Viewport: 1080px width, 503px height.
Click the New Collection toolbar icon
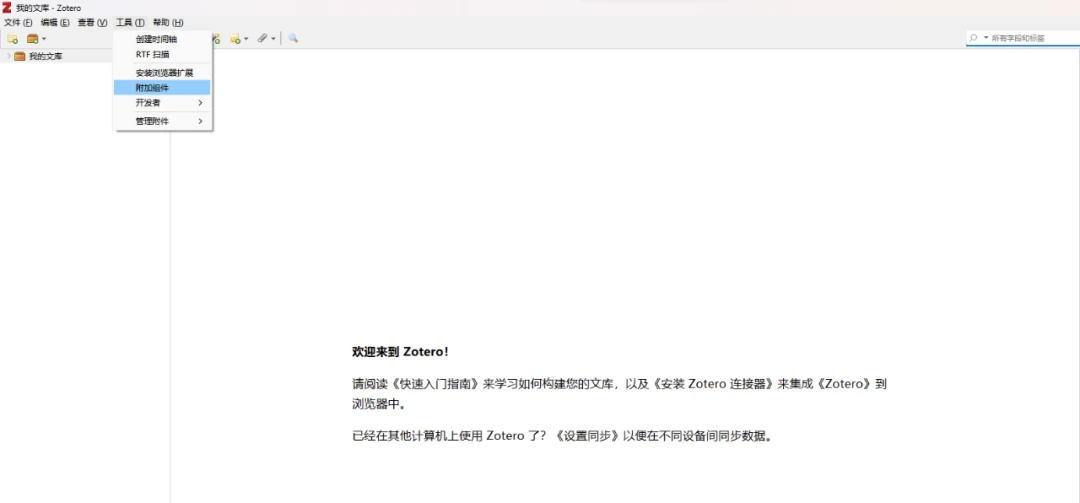pyautogui.click(x=12, y=39)
